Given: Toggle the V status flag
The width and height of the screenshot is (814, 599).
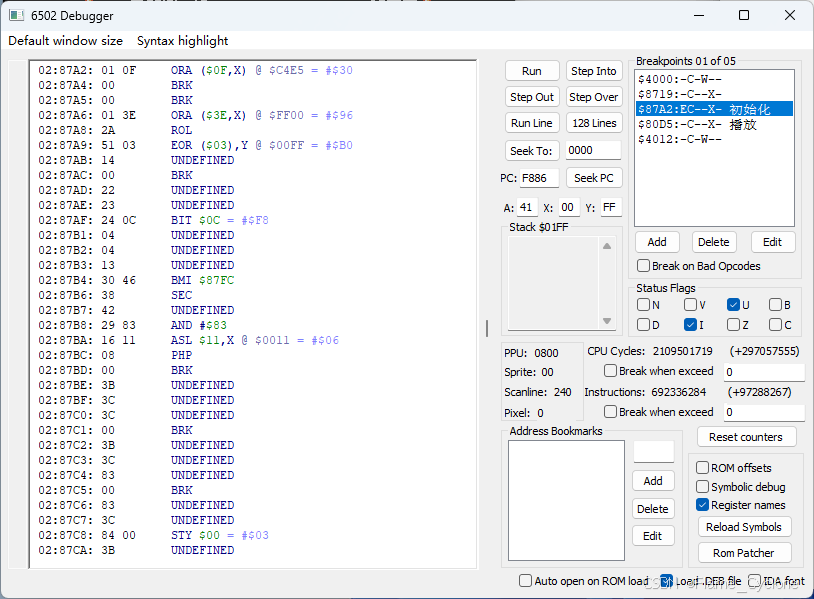Looking at the screenshot, I should pyautogui.click(x=690, y=305).
